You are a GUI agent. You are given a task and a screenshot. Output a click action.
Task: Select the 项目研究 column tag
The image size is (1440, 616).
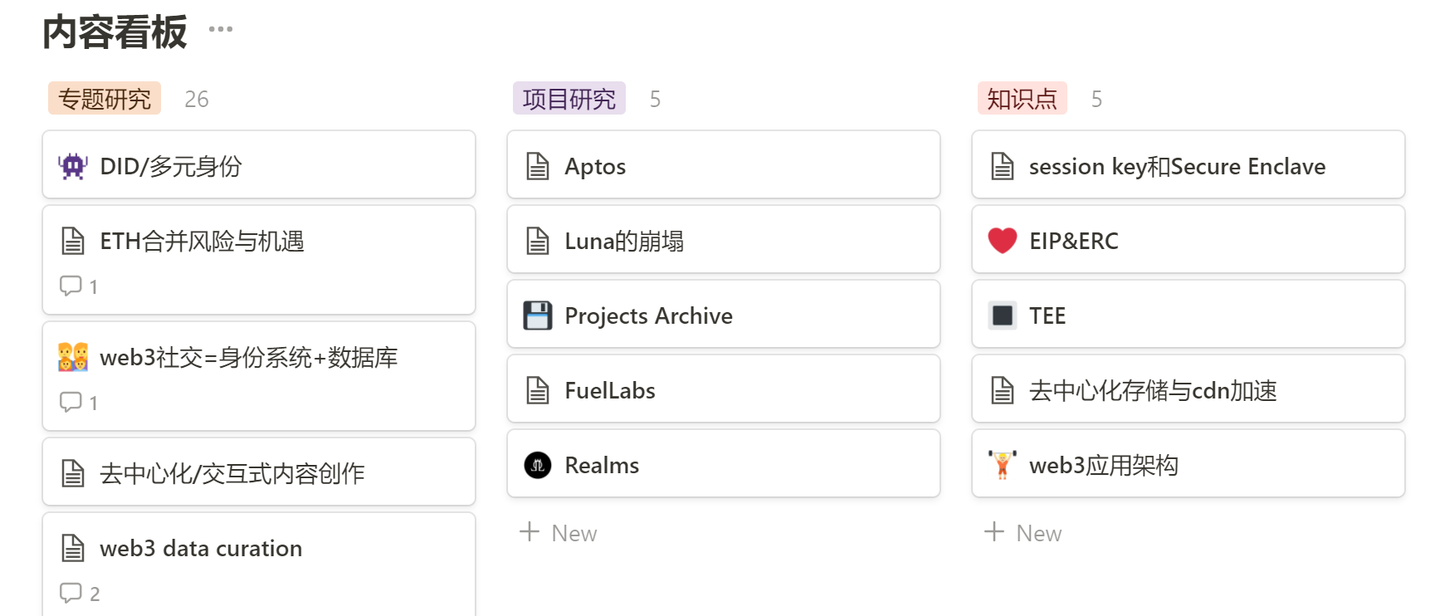pos(569,99)
